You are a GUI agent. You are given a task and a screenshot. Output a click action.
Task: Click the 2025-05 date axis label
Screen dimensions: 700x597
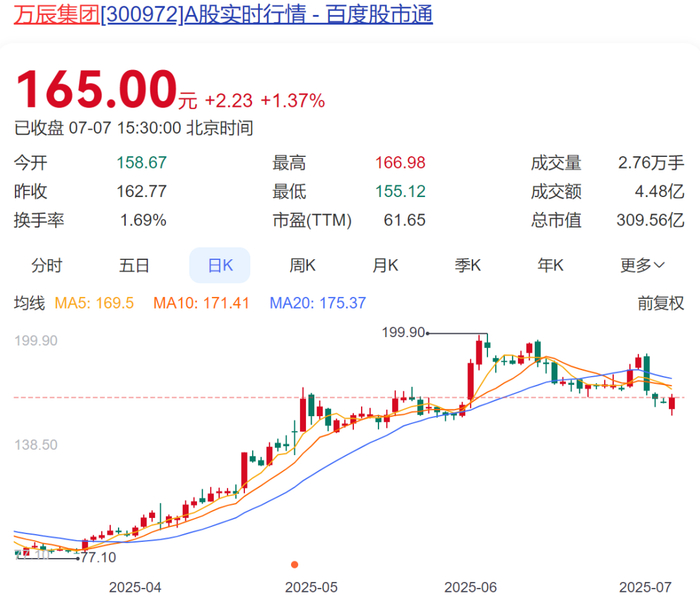[312, 587]
